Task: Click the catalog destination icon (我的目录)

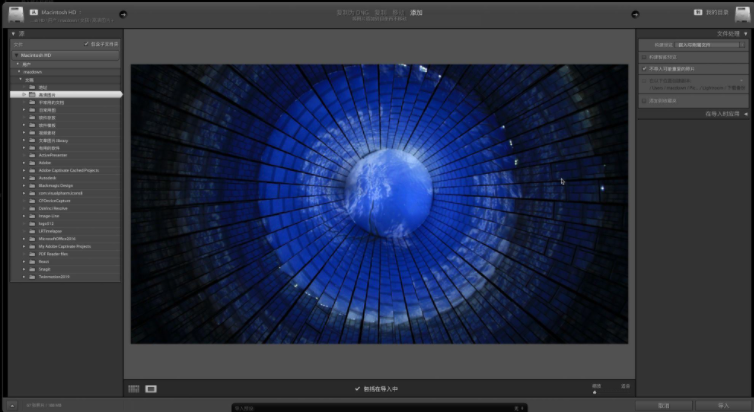Action: point(697,13)
